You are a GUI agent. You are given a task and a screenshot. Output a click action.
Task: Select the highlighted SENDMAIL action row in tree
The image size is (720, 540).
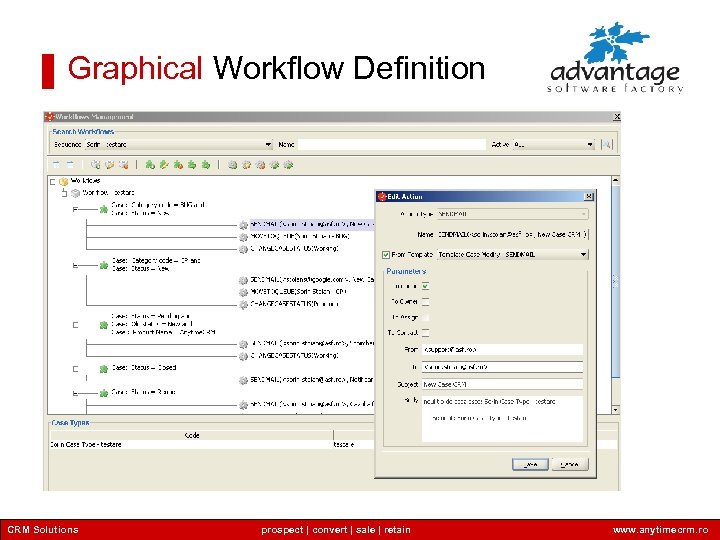[x=312, y=224]
